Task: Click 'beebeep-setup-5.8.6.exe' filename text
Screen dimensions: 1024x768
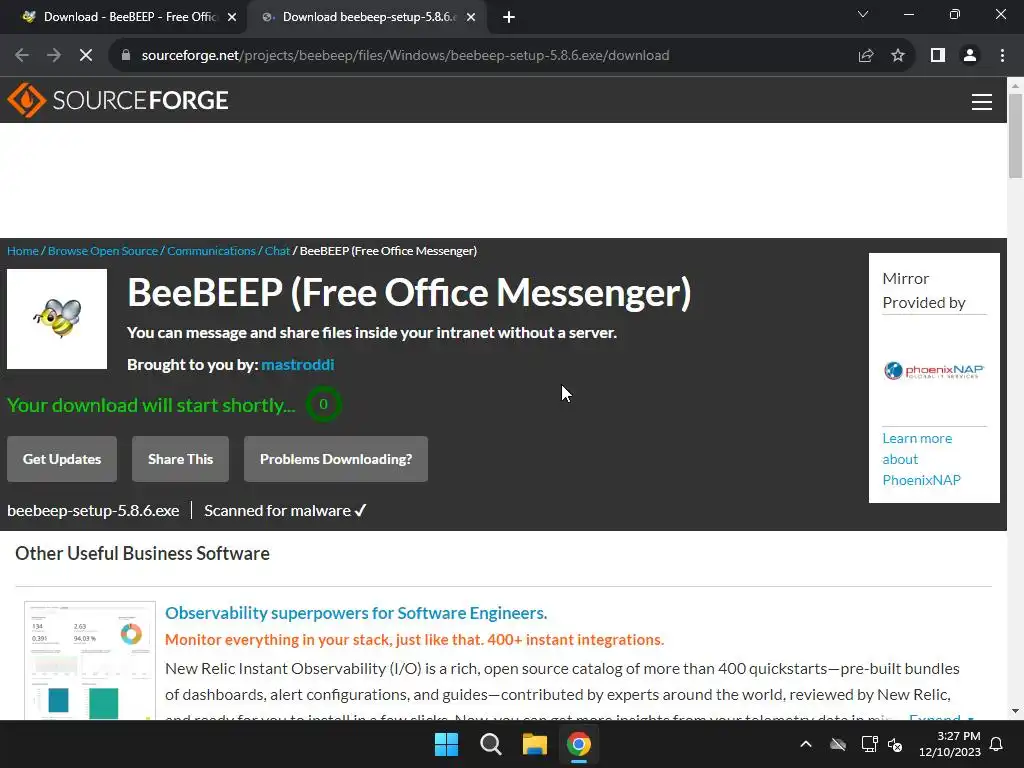Action: click(x=93, y=511)
